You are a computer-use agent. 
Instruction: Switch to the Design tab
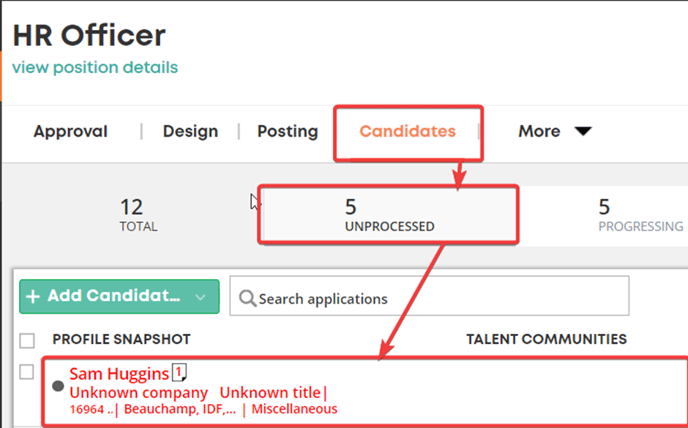point(190,131)
